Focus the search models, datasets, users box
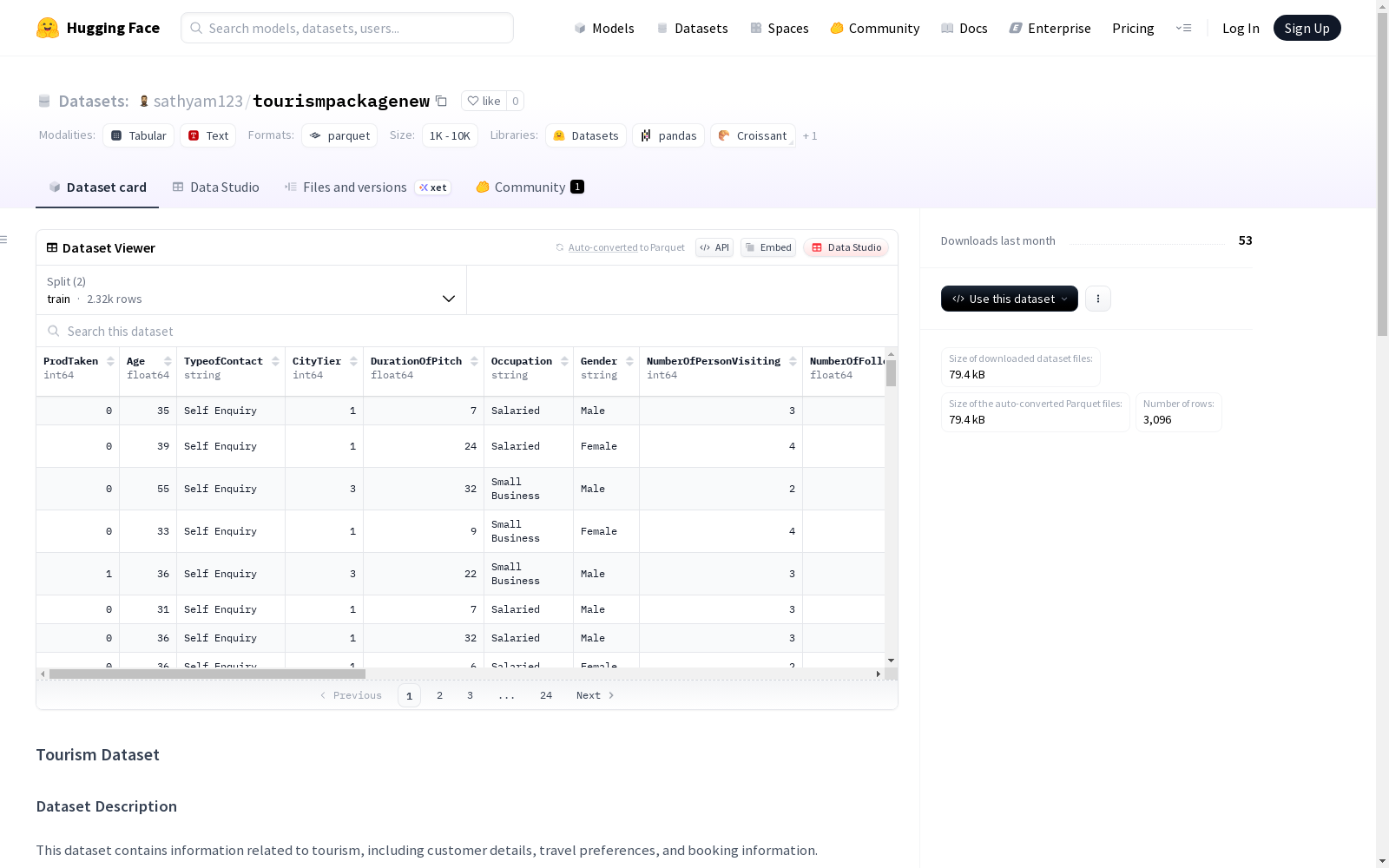Screen dimensions: 1389x868 tap(347, 28)
